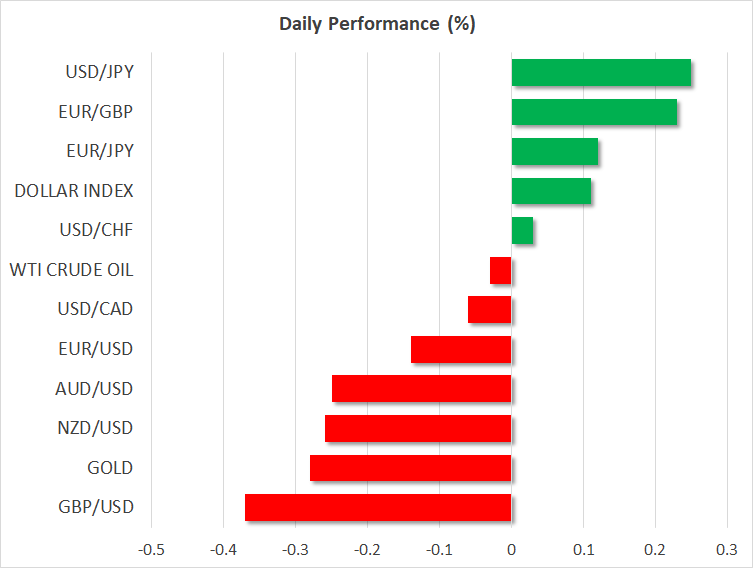
Task: Select the AUD/USD red bar
Action: pos(421,389)
